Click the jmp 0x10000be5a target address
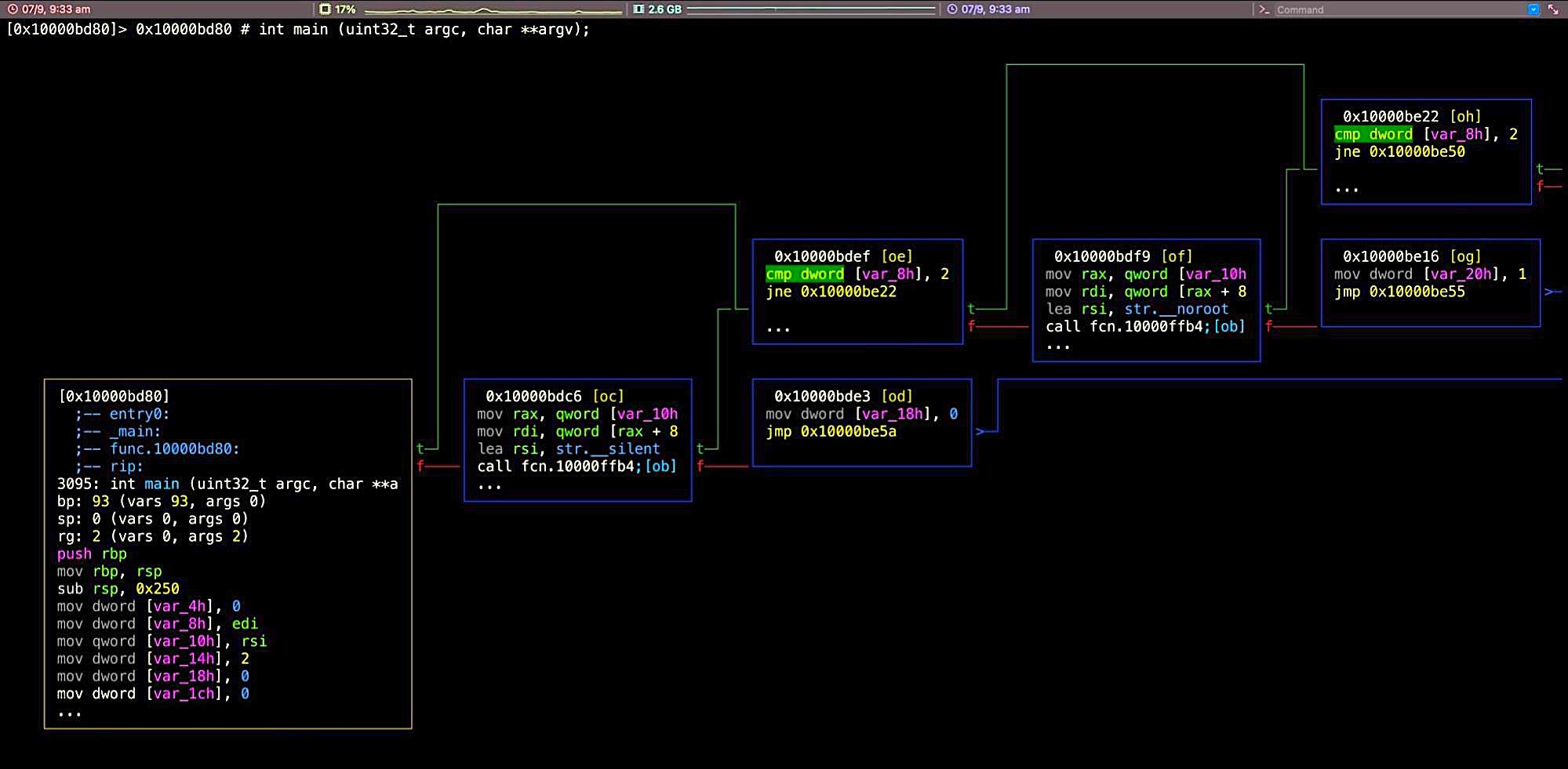This screenshot has height=769, width=1568. click(848, 432)
